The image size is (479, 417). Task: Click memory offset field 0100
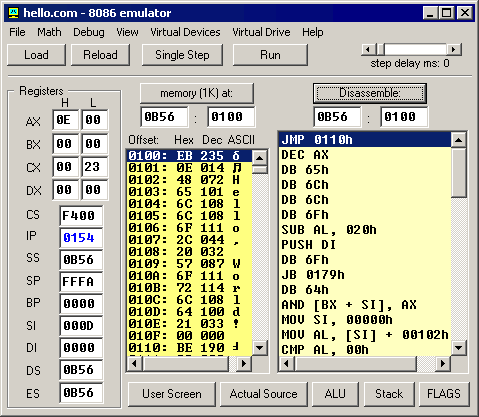pos(231,117)
